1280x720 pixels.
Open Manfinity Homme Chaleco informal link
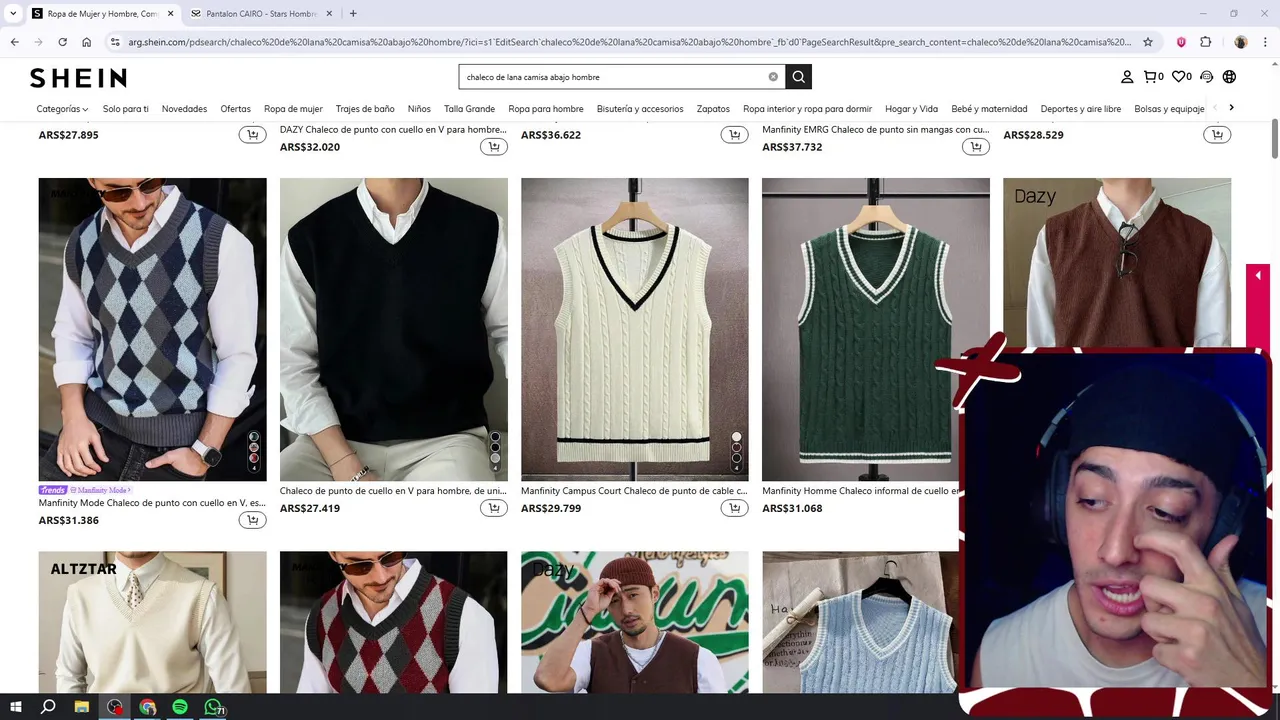(861, 491)
